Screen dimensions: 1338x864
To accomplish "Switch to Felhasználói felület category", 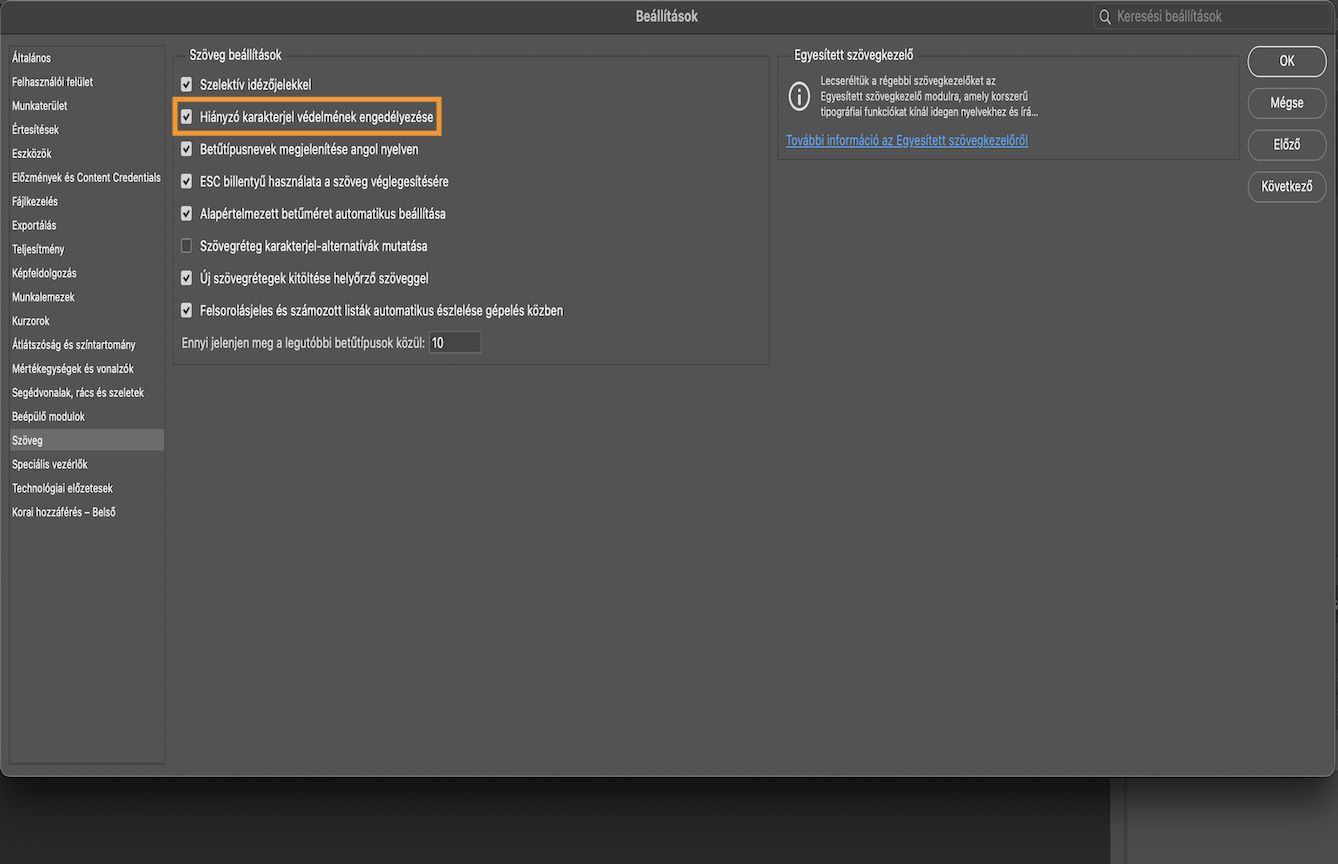I will coord(53,82).
